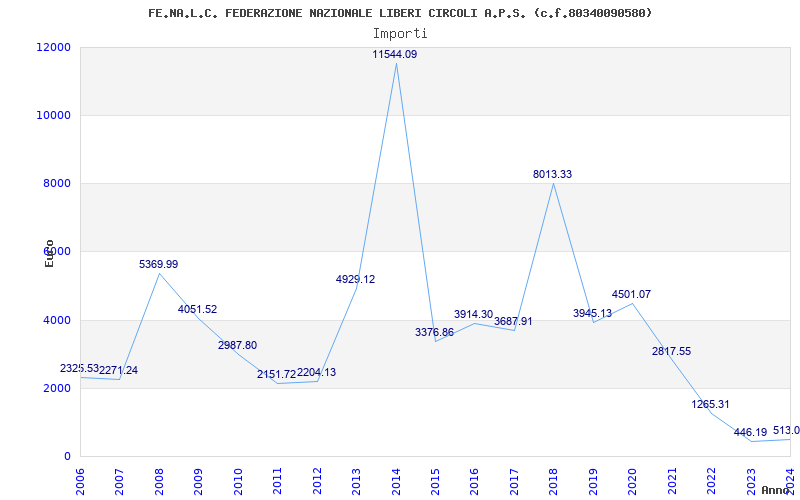Click the x-axis year 2018

554,481
